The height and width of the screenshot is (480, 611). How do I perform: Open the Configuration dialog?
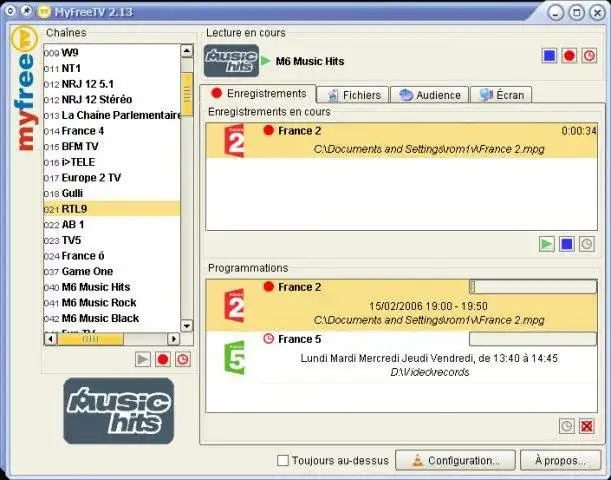pos(456,461)
